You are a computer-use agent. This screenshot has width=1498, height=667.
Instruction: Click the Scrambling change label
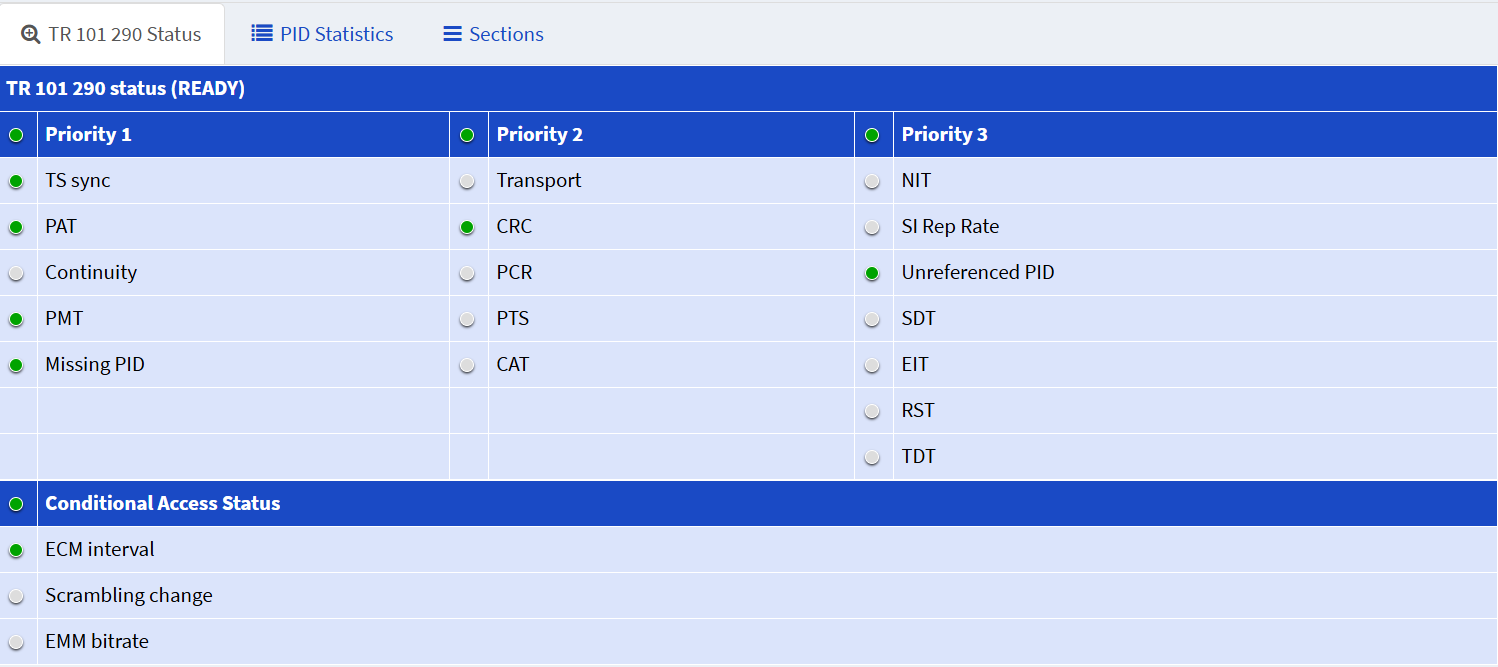(x=129, y=596)
